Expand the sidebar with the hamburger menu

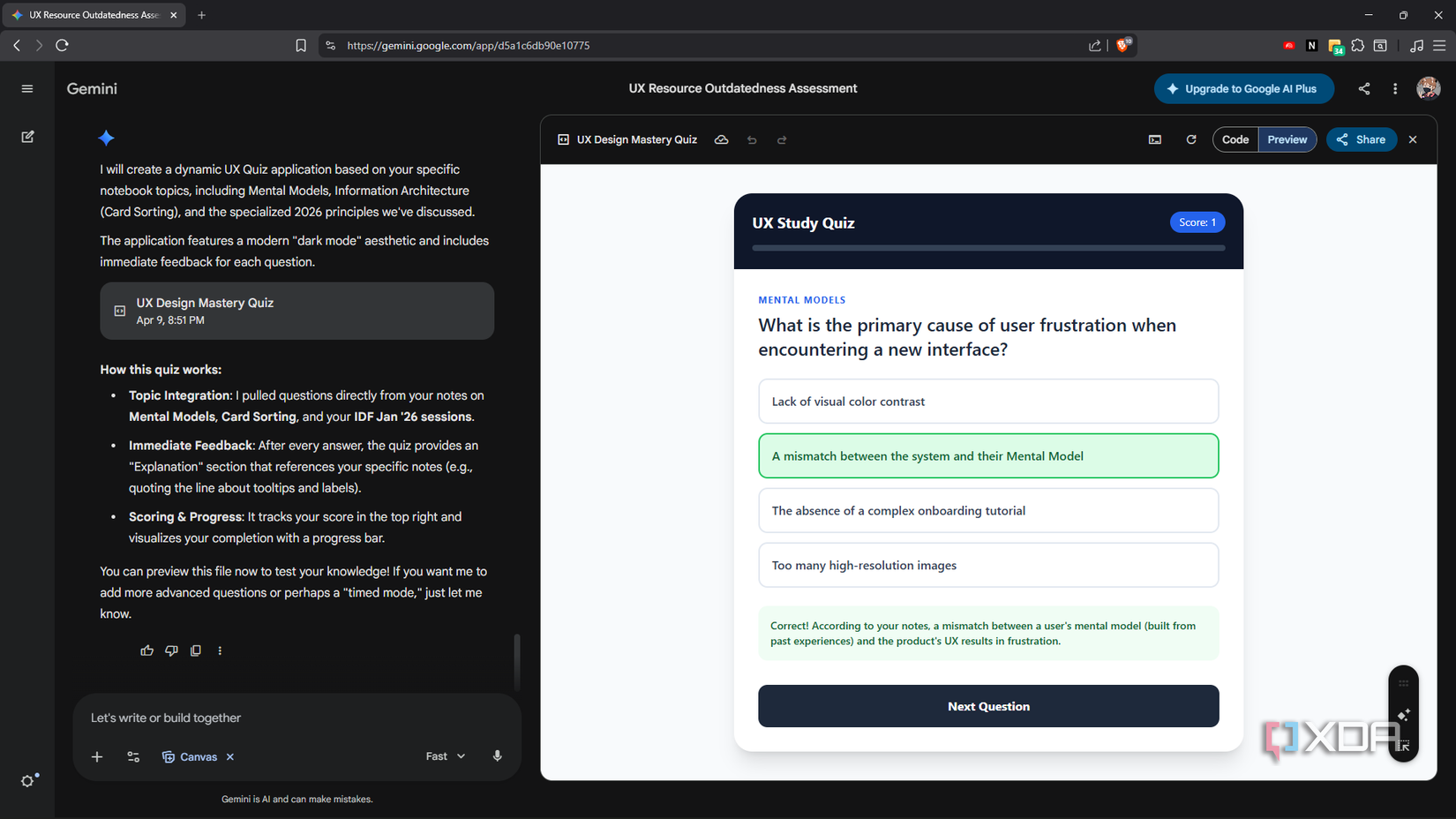pyautogui.click(x=27, y=88)
